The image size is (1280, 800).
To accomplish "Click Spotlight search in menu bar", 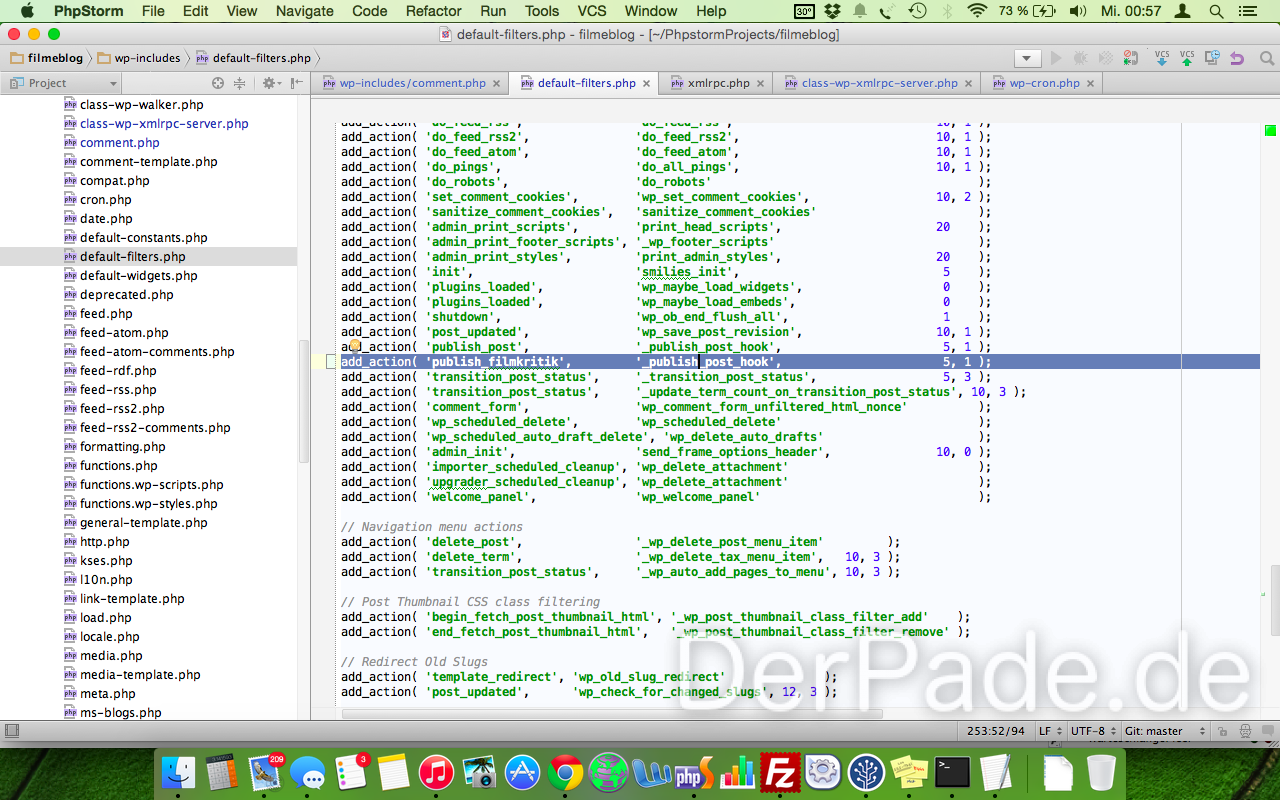I will [1216, 11].
